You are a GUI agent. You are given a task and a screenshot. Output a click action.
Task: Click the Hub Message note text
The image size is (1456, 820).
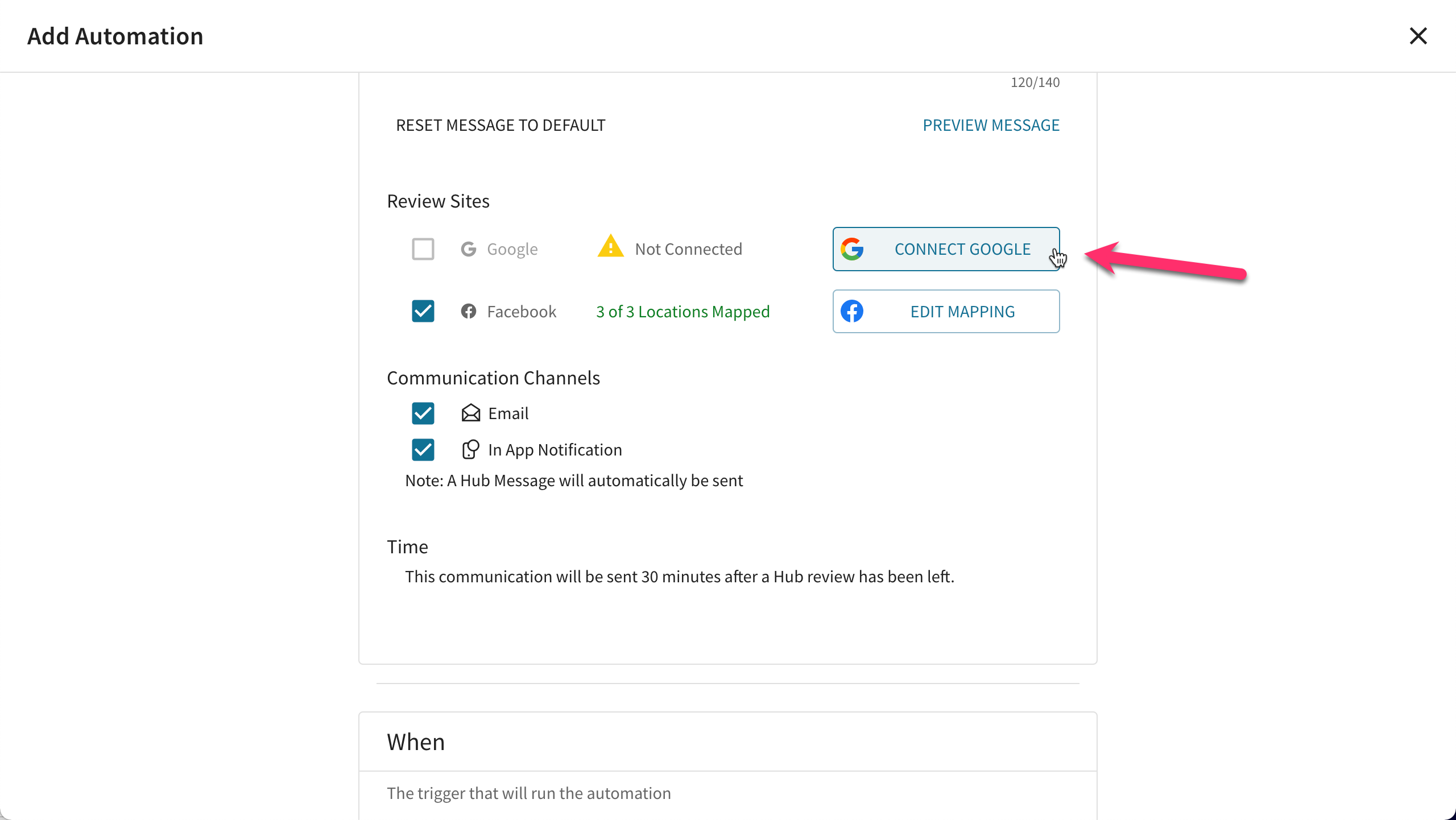click(574, 481)
